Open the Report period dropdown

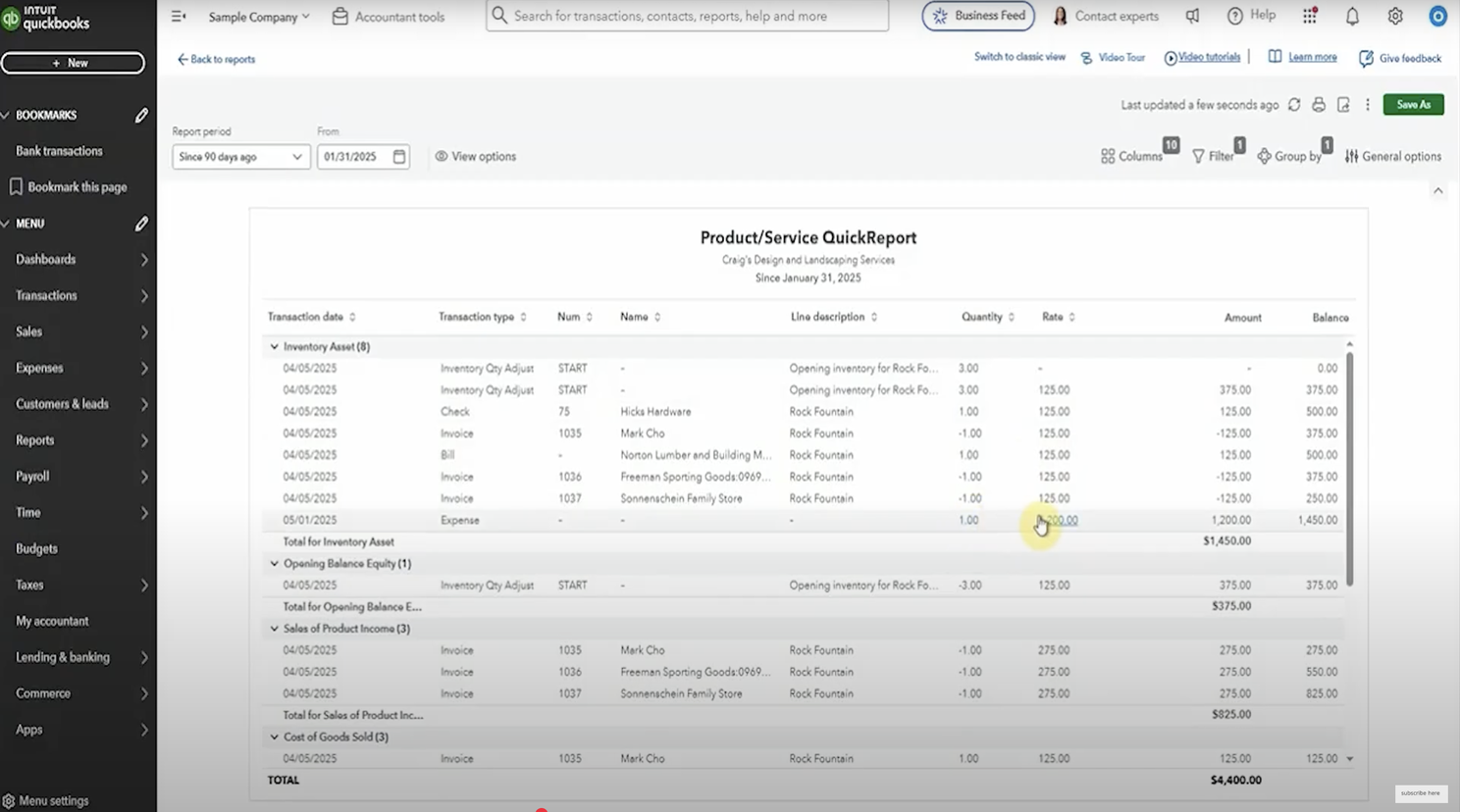tap(241, 157)
